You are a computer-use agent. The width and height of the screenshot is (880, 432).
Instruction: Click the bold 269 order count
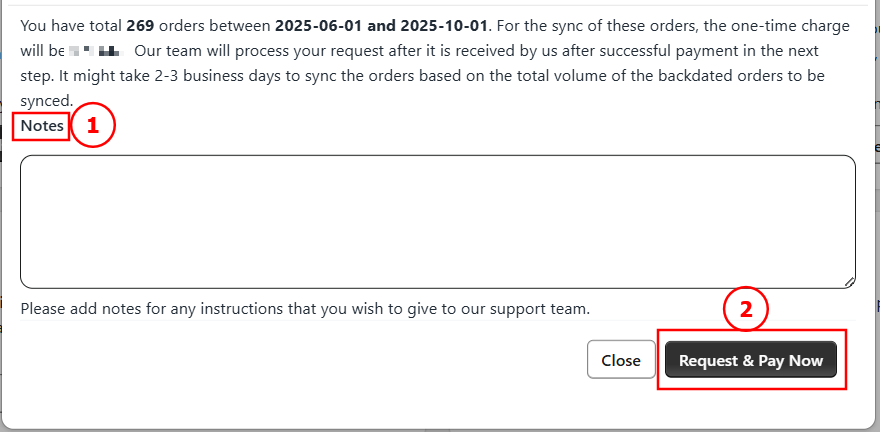coord(140,23)
